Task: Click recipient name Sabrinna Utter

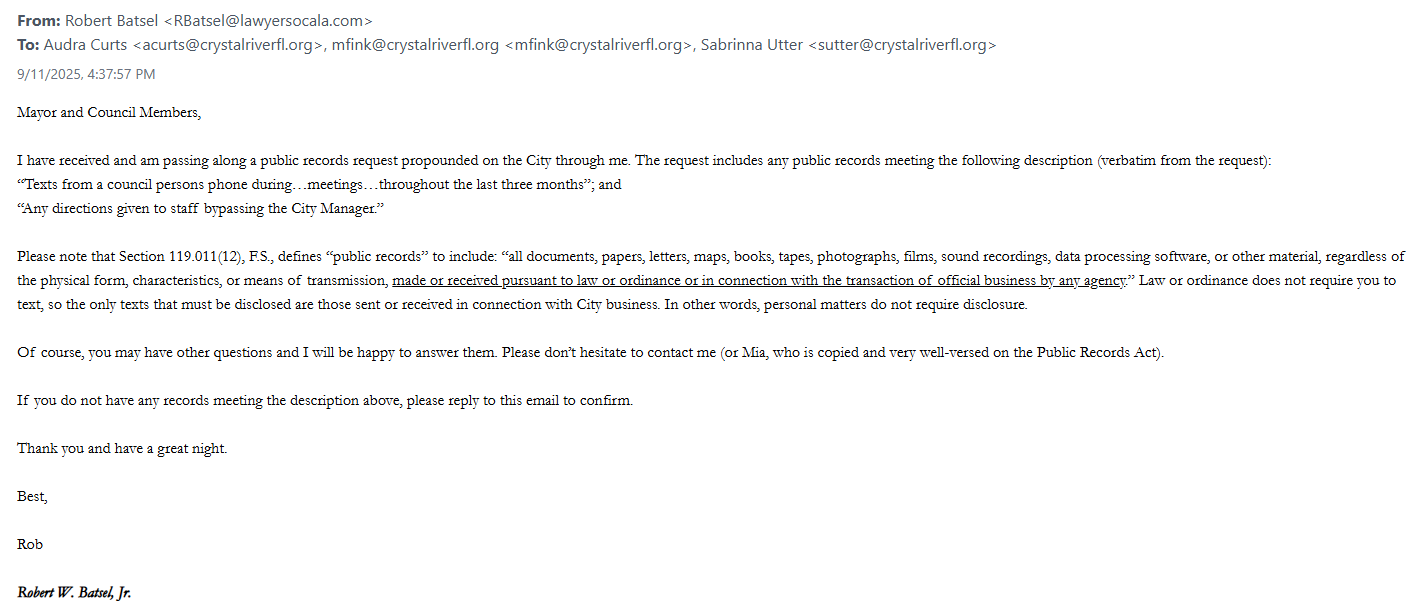Action: [751, 45]
